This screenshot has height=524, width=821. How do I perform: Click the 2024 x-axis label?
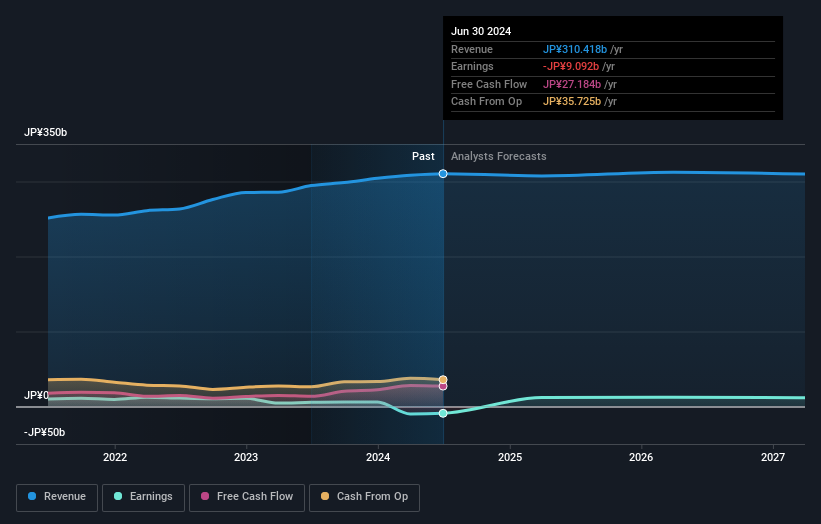(378, 457)
